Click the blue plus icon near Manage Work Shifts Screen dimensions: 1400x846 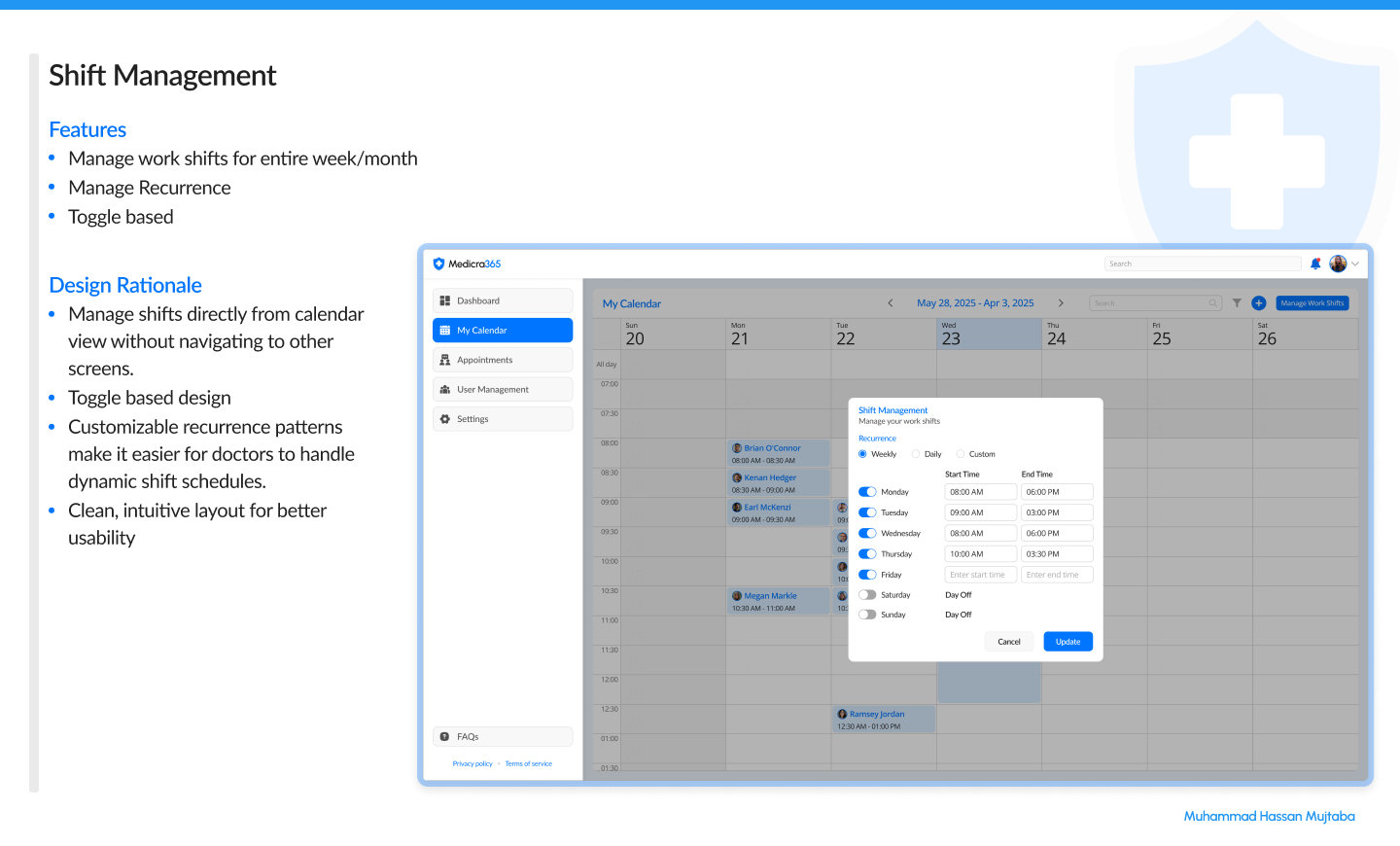(x=1258, y=302)
